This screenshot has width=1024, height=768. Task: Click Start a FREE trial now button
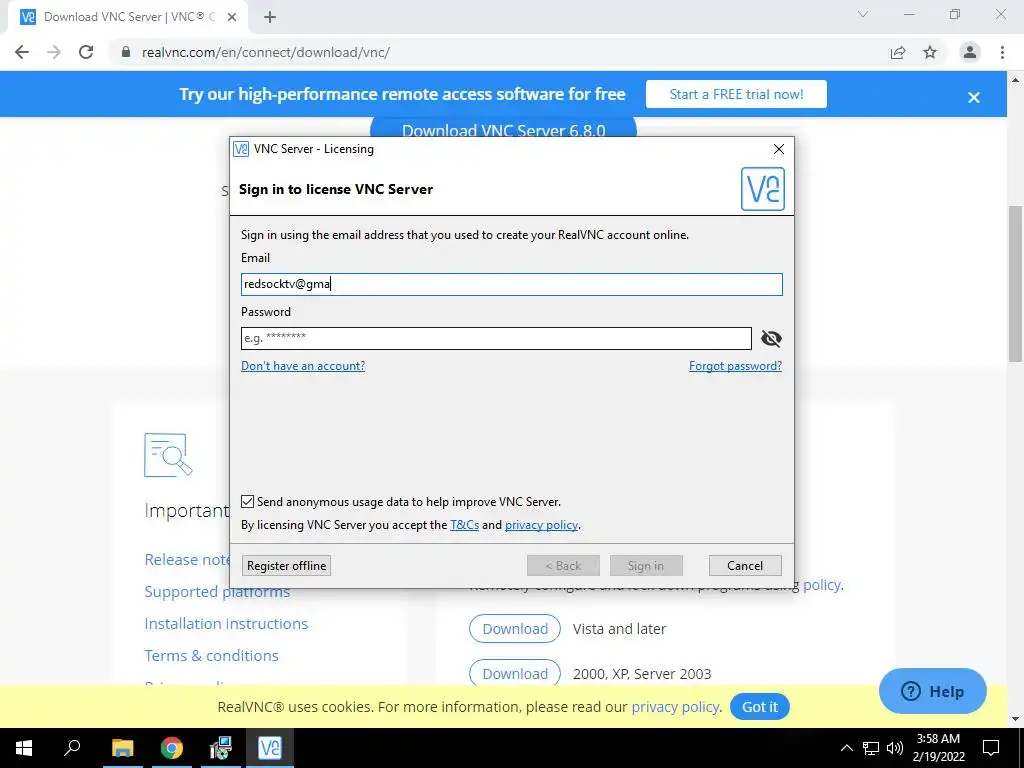736,94
